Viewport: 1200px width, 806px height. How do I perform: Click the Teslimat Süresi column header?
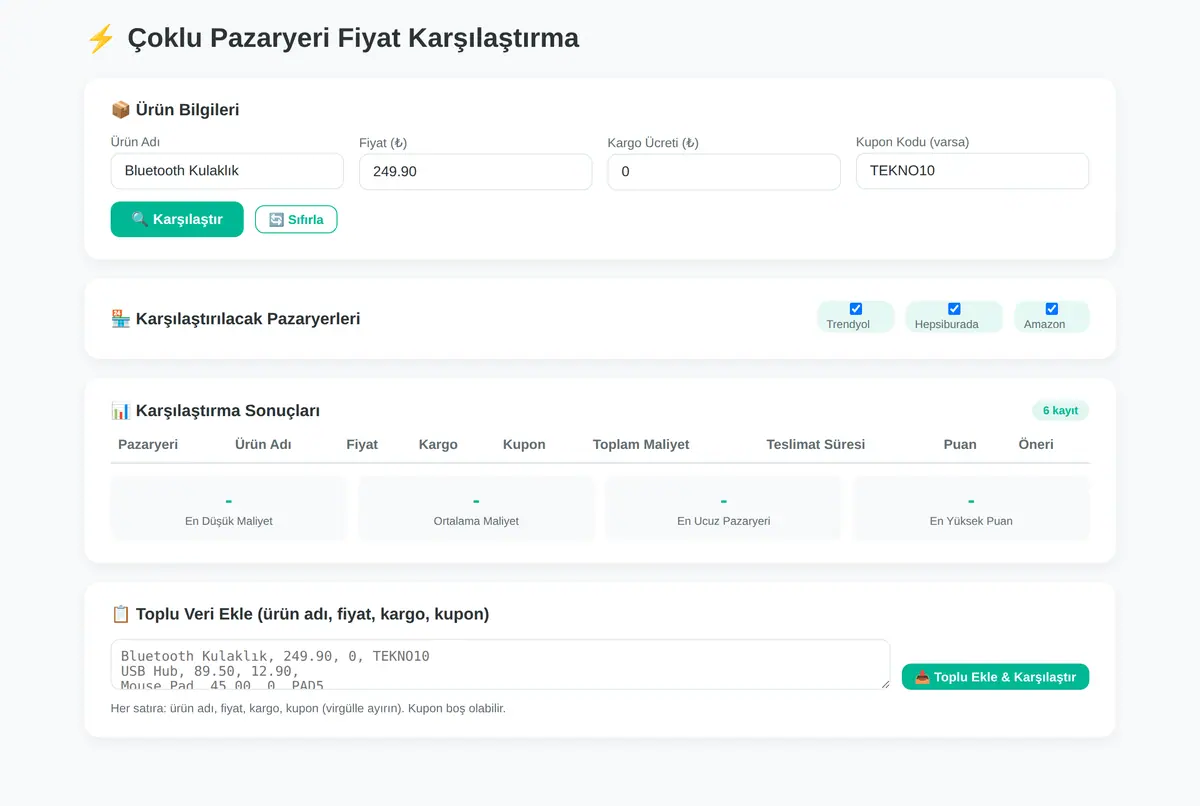pyautogui.click(x=816, y=444)
